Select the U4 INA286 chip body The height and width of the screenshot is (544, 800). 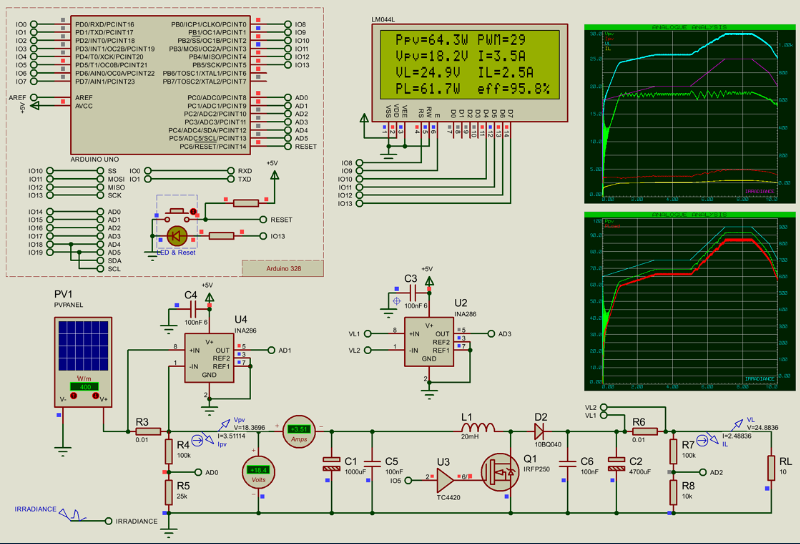pyautogui.click(x=209, y=358)
